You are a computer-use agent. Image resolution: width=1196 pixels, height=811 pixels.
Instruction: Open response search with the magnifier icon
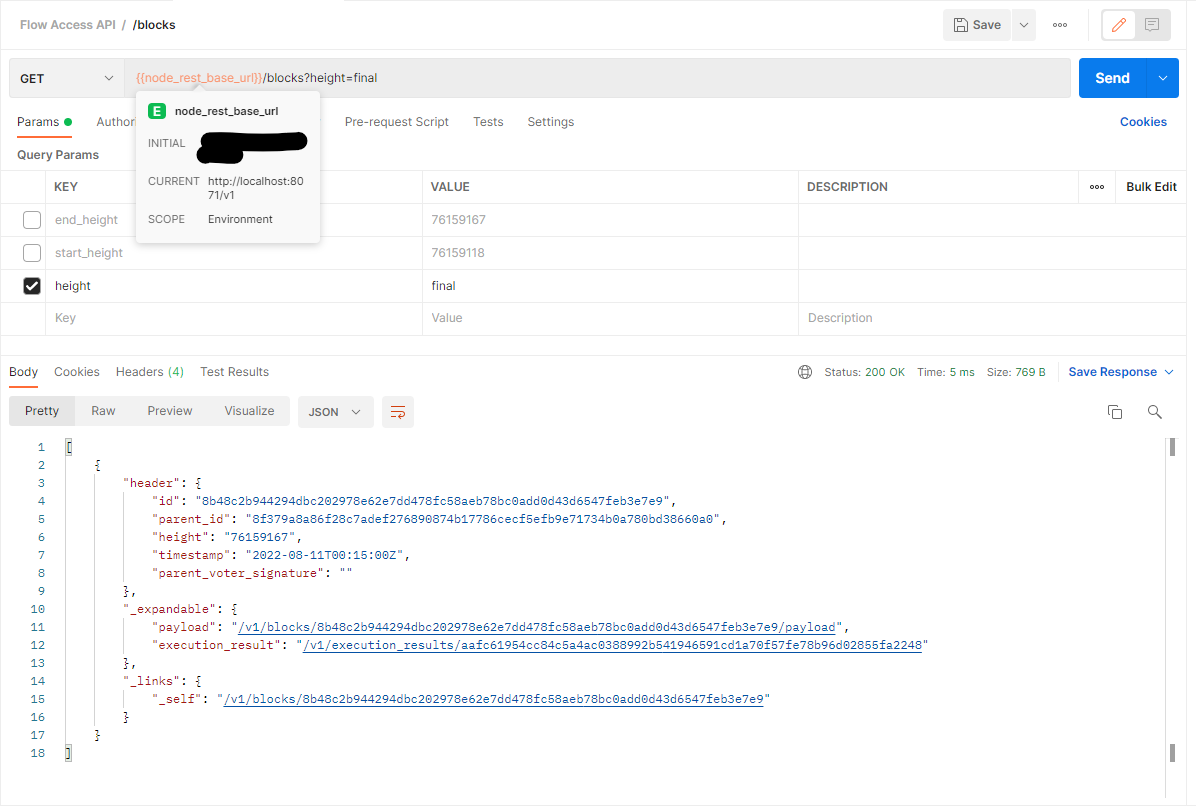tap(1155, 411)
